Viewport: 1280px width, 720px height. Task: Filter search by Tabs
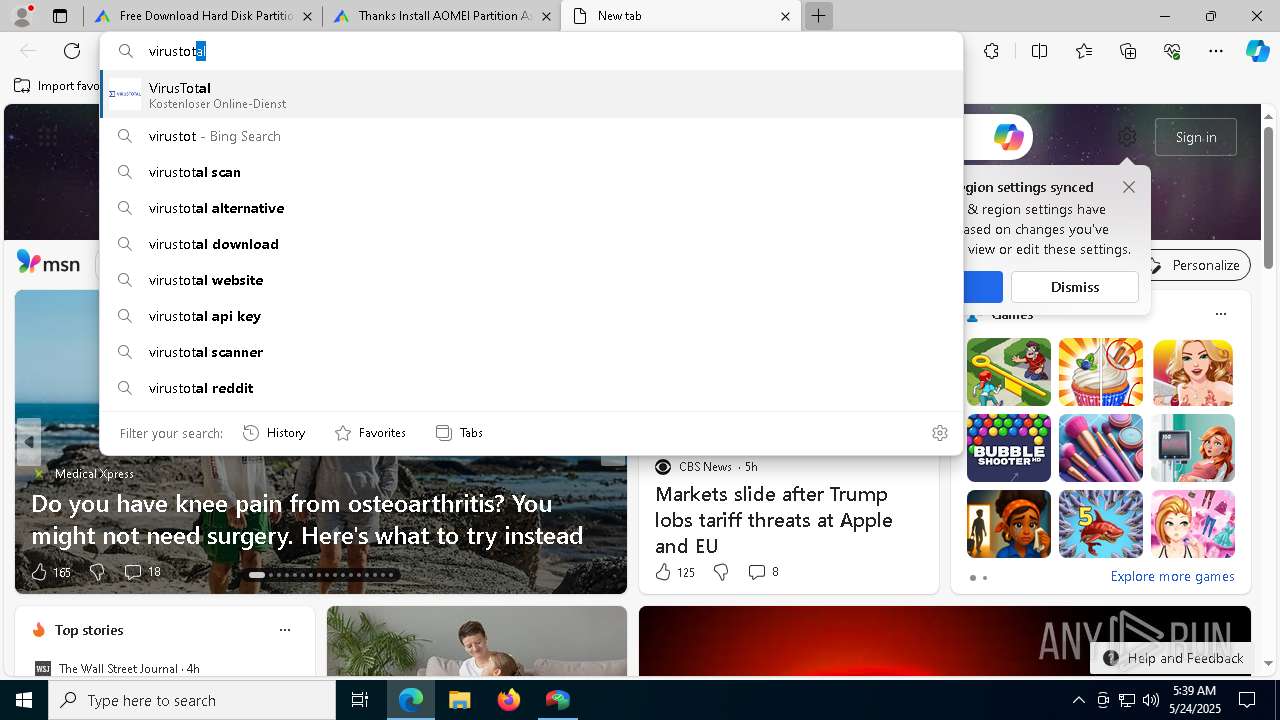coord(459,433)
